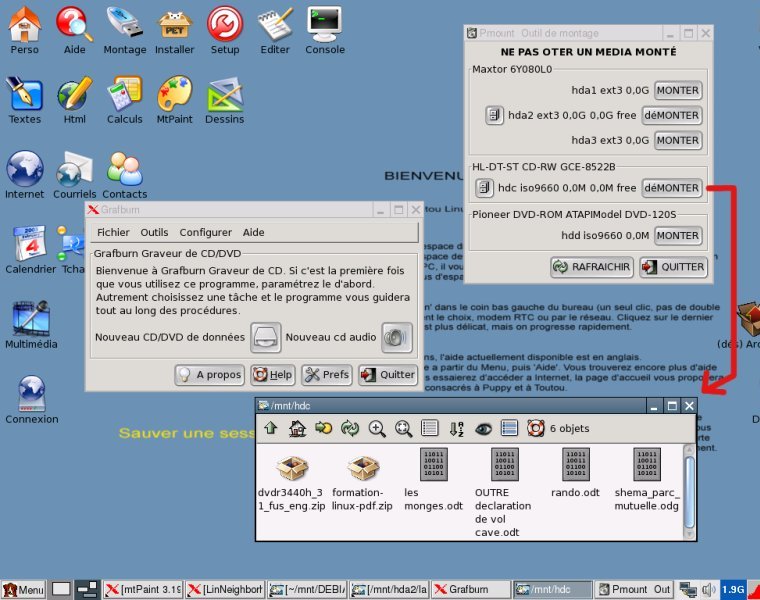Click Nouveau CD/DVD de données disc icon
Screen dimensions: 760x600
265,337
